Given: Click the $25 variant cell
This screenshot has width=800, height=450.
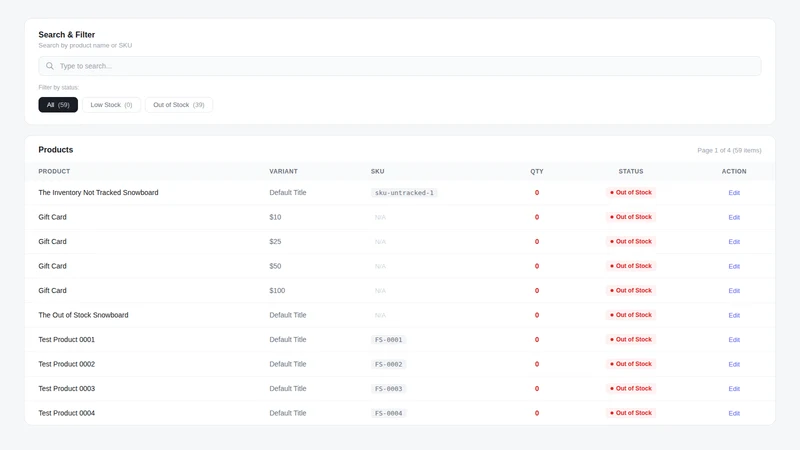Looking at the screenshot, I should (275, 241).
